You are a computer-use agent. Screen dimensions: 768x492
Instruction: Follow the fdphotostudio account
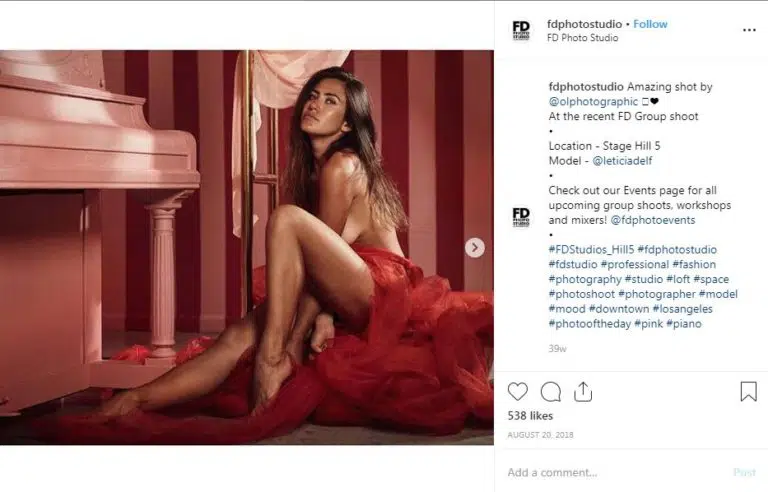[650, 24]
